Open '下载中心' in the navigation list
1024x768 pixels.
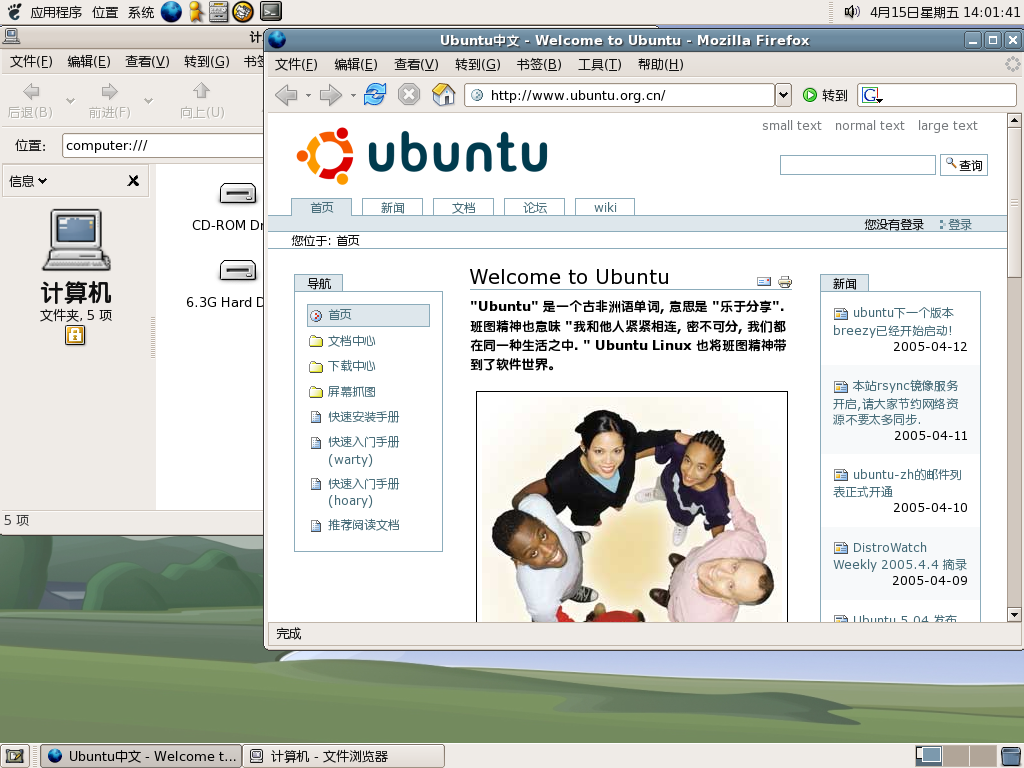351,366
